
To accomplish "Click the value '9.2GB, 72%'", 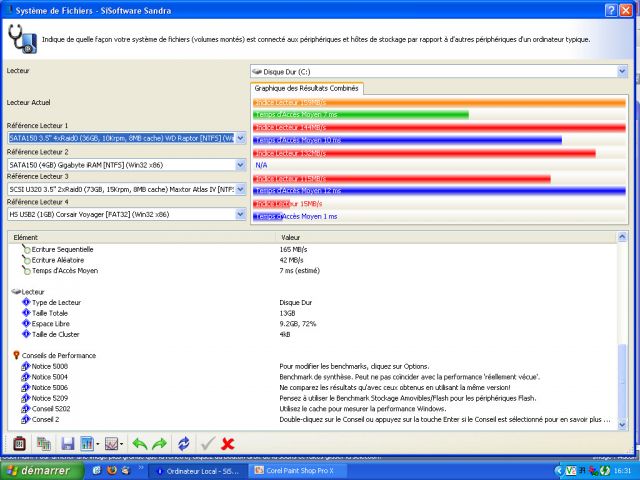I will pyautogui.click(x=298, y=324).
